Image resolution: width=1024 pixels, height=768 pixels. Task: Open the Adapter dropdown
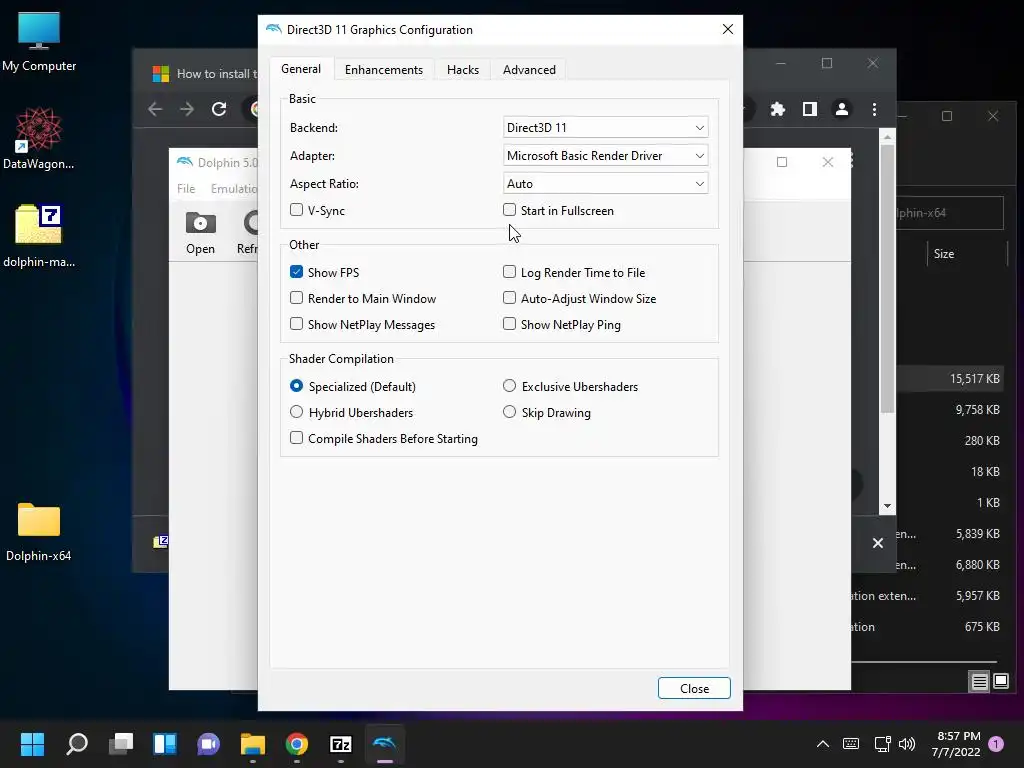point(605,155)
